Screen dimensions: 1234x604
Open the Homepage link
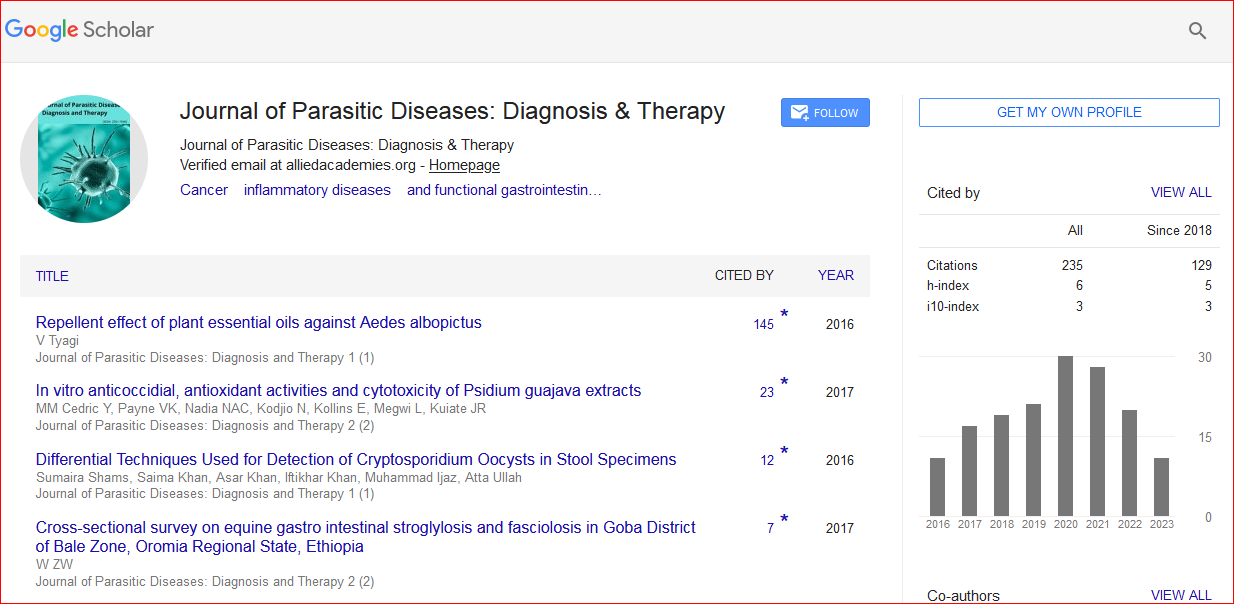(x=464, y=165)
